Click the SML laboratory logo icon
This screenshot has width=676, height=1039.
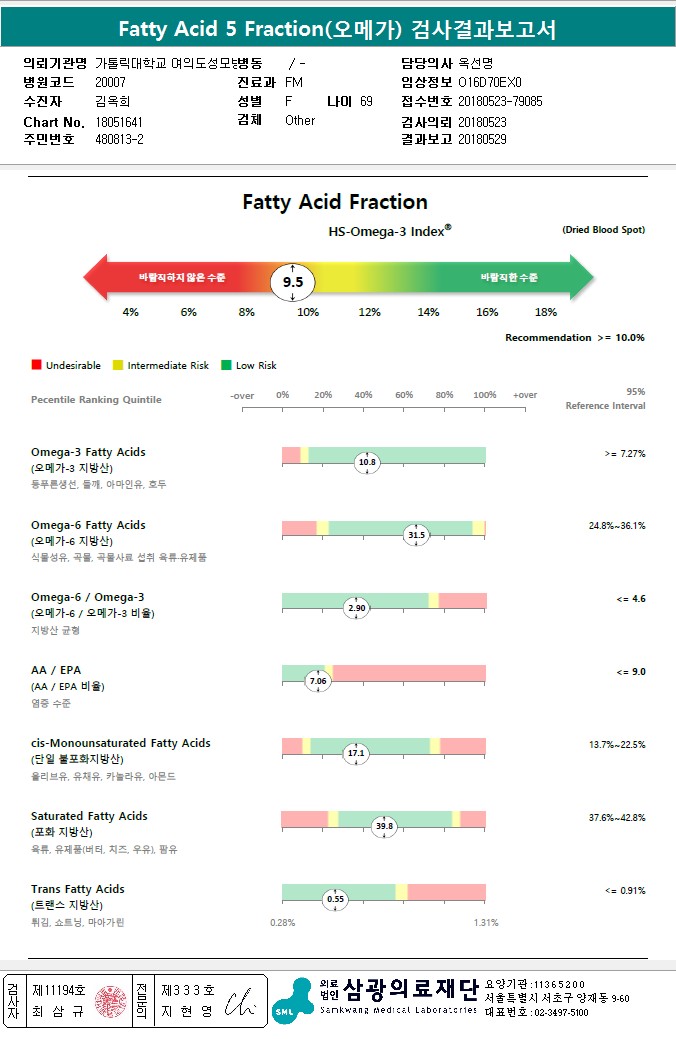click(x=292, y=1001)
